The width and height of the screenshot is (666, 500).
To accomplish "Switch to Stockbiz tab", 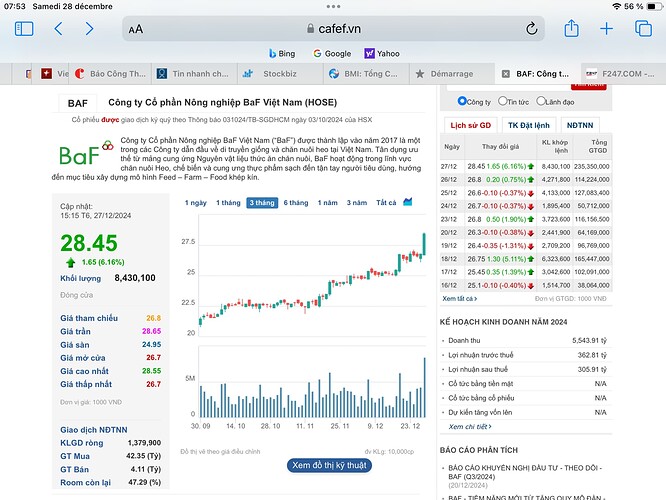I will [280, 74].
